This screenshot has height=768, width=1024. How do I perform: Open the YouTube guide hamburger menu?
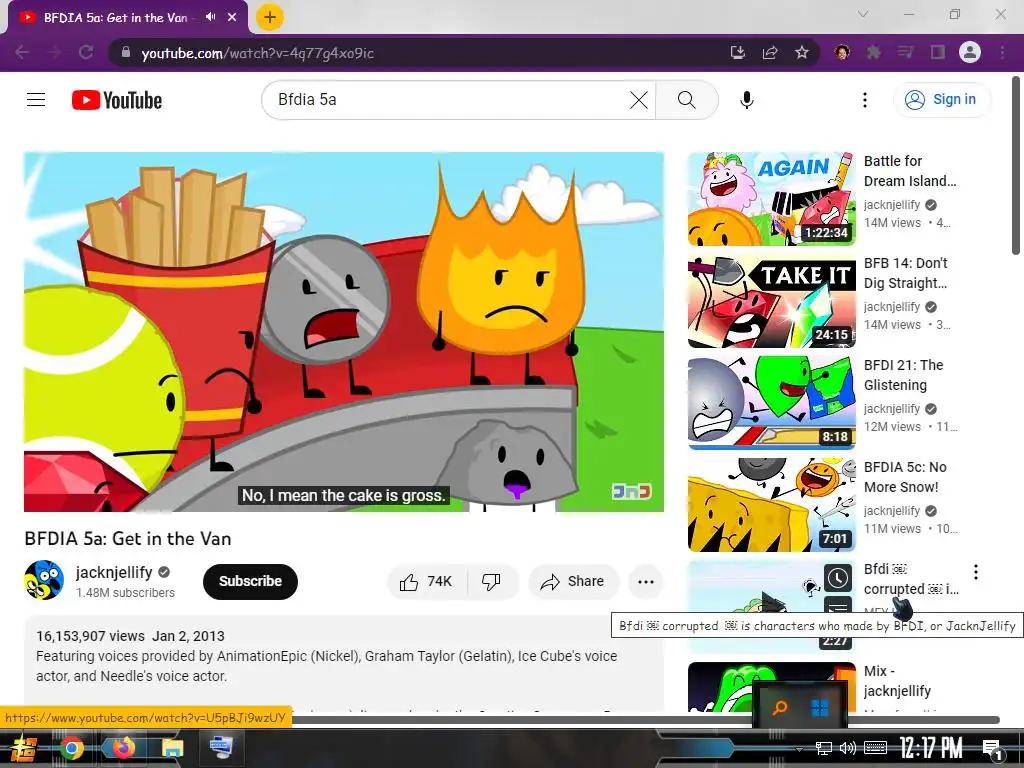point(36,100)
